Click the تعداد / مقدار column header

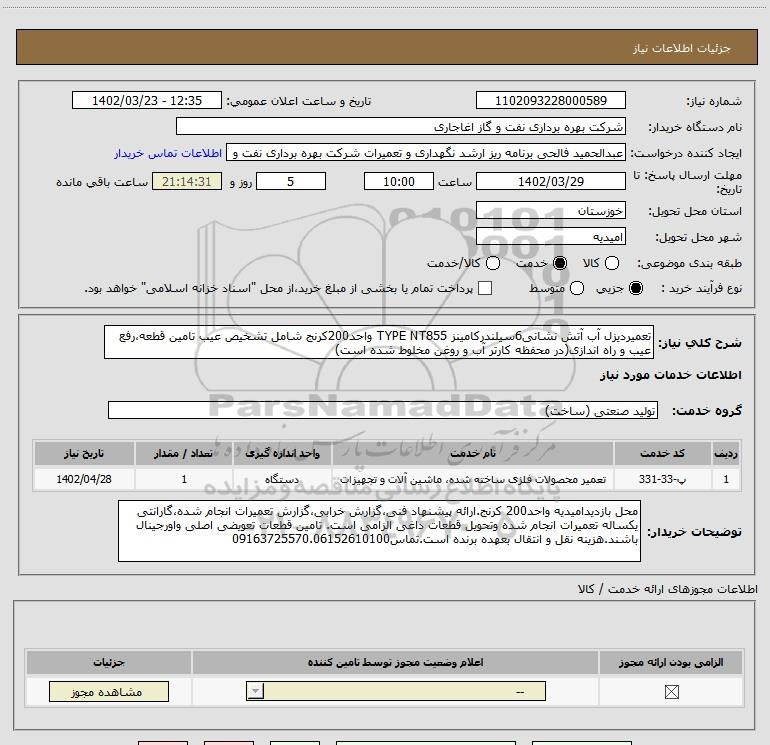(184, 453)
